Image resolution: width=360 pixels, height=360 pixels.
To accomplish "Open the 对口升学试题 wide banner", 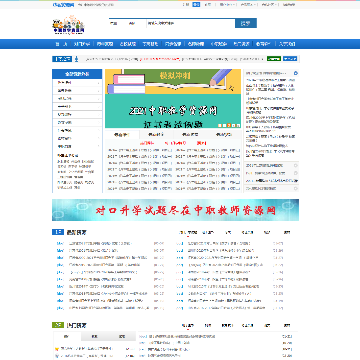I will click(175, 210).
